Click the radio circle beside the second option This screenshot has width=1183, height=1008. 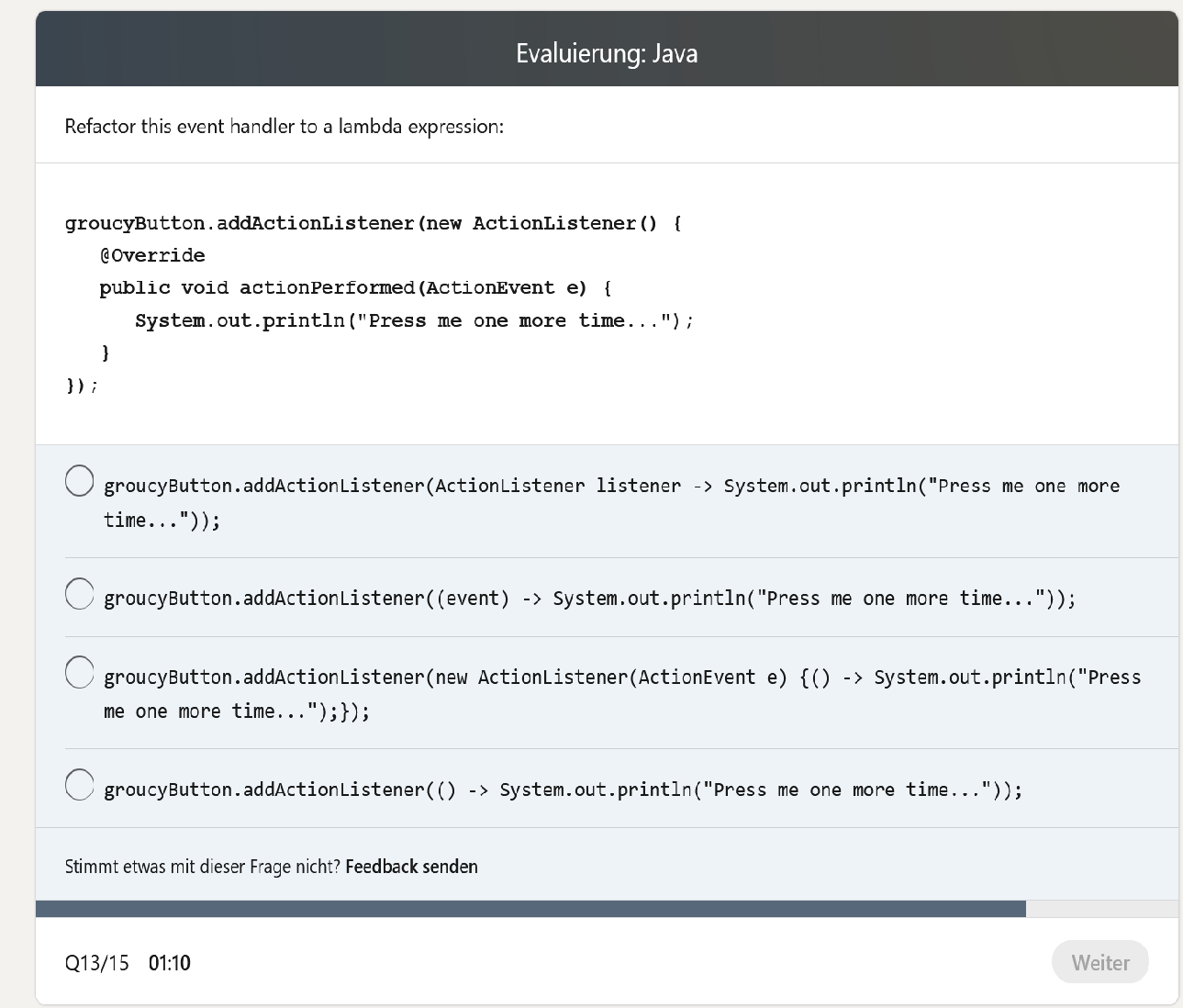pos(79,594)
